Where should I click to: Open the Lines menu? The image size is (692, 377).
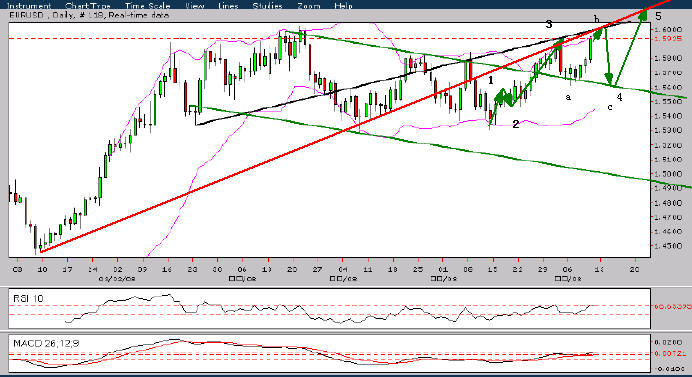point(228,6)
